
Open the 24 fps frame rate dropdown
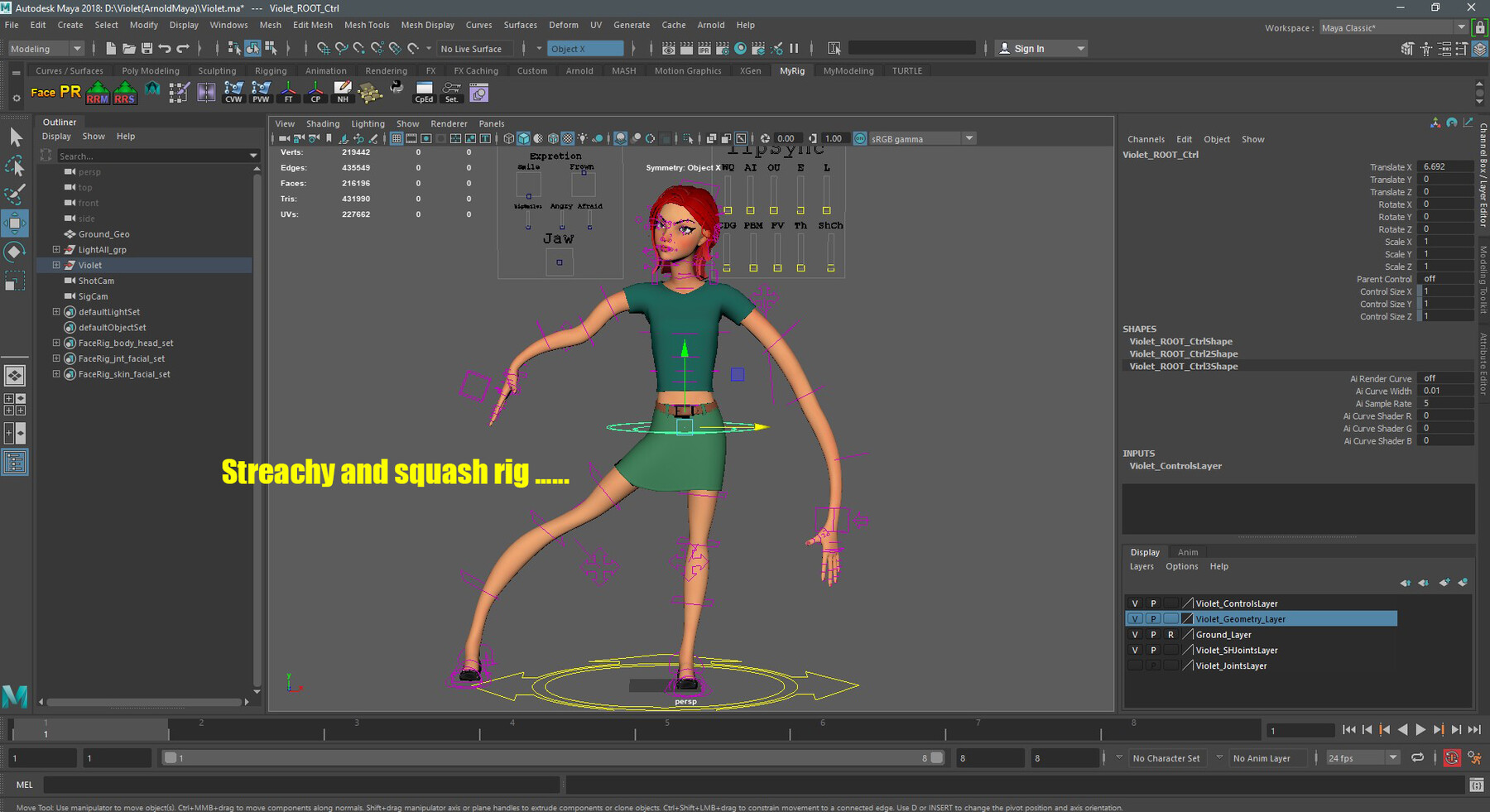click(1362, 758)
